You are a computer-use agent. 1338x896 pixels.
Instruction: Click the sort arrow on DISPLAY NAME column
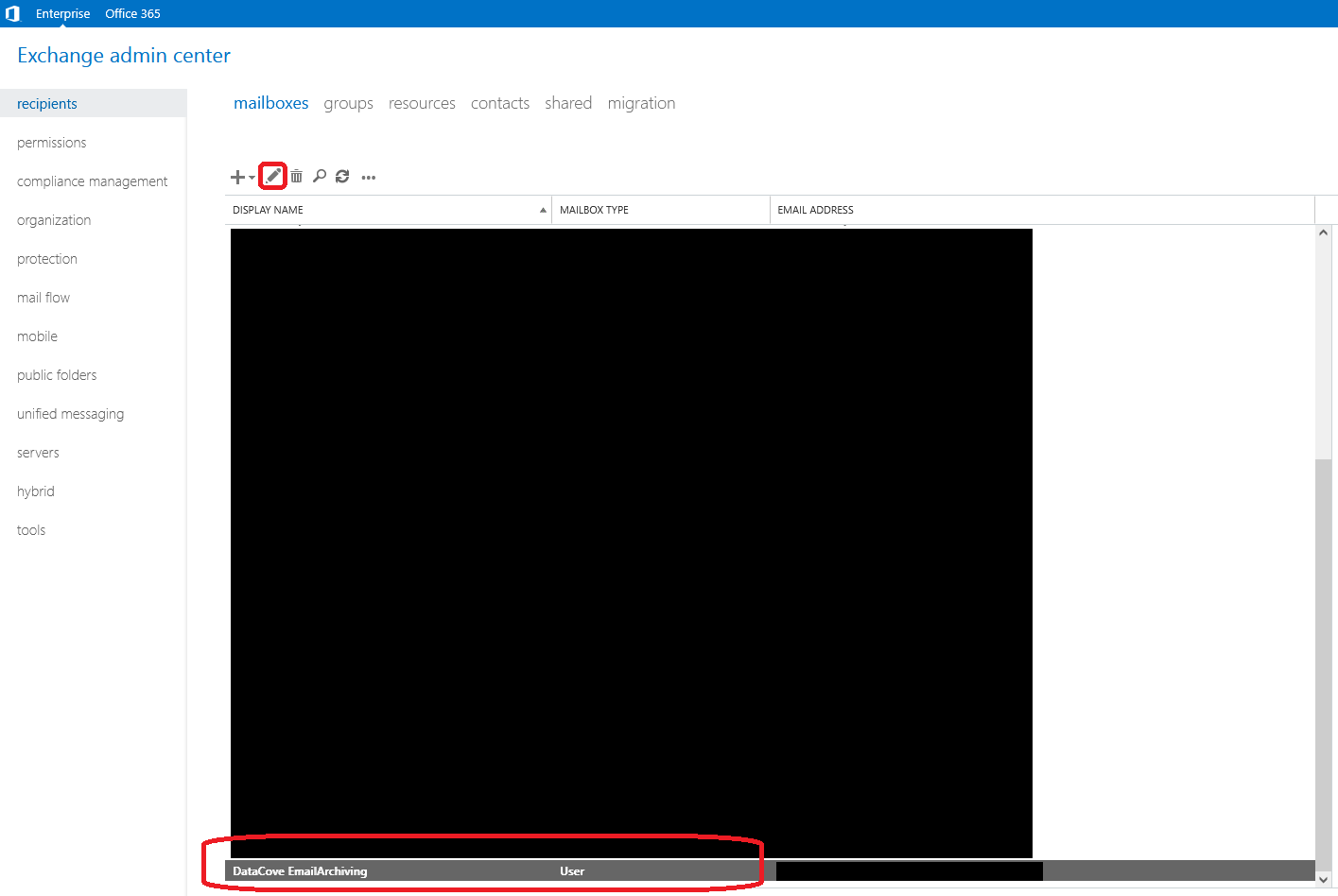click(542, 209)
